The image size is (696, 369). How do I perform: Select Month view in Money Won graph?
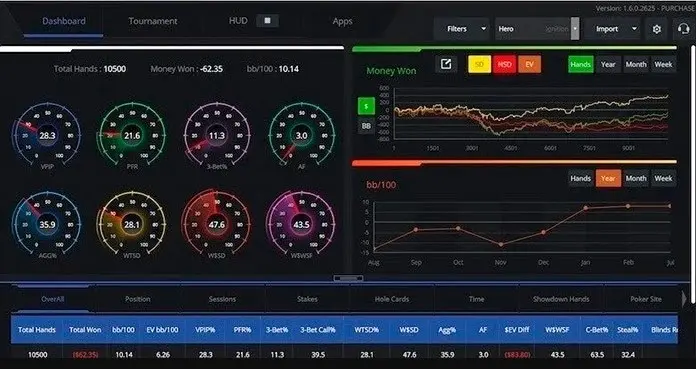point(636,64)
